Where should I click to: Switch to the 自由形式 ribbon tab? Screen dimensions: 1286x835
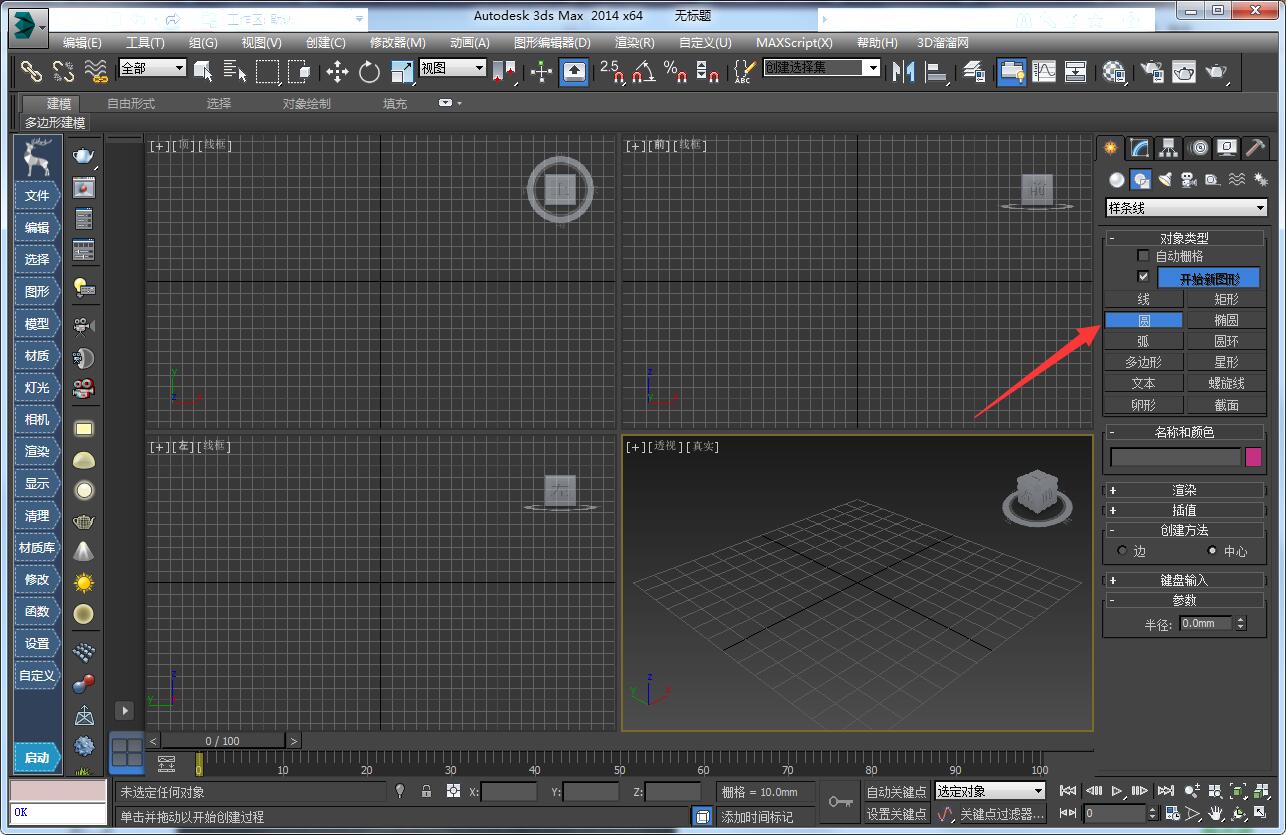pyautogui.click(x=131, y=103)
